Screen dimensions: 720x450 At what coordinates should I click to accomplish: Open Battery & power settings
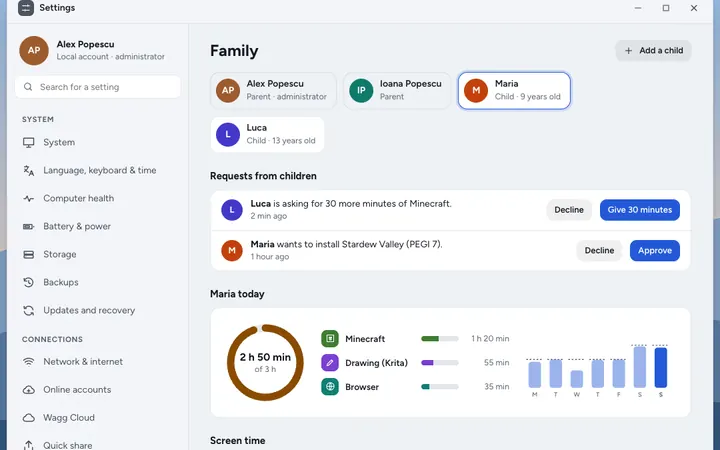tap(97, 226)
